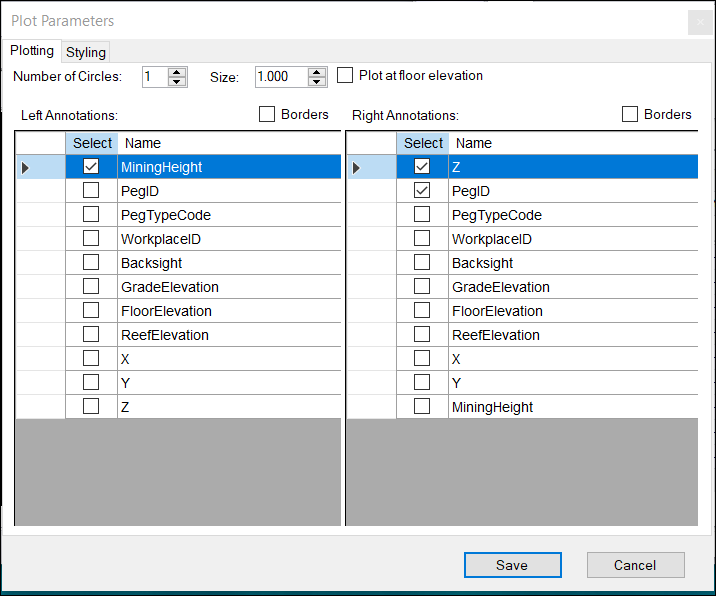Select the Z row arrow in right list
The width and height of the screenshot is (716, 596).
pyautogui.click(x=357, y=168)
